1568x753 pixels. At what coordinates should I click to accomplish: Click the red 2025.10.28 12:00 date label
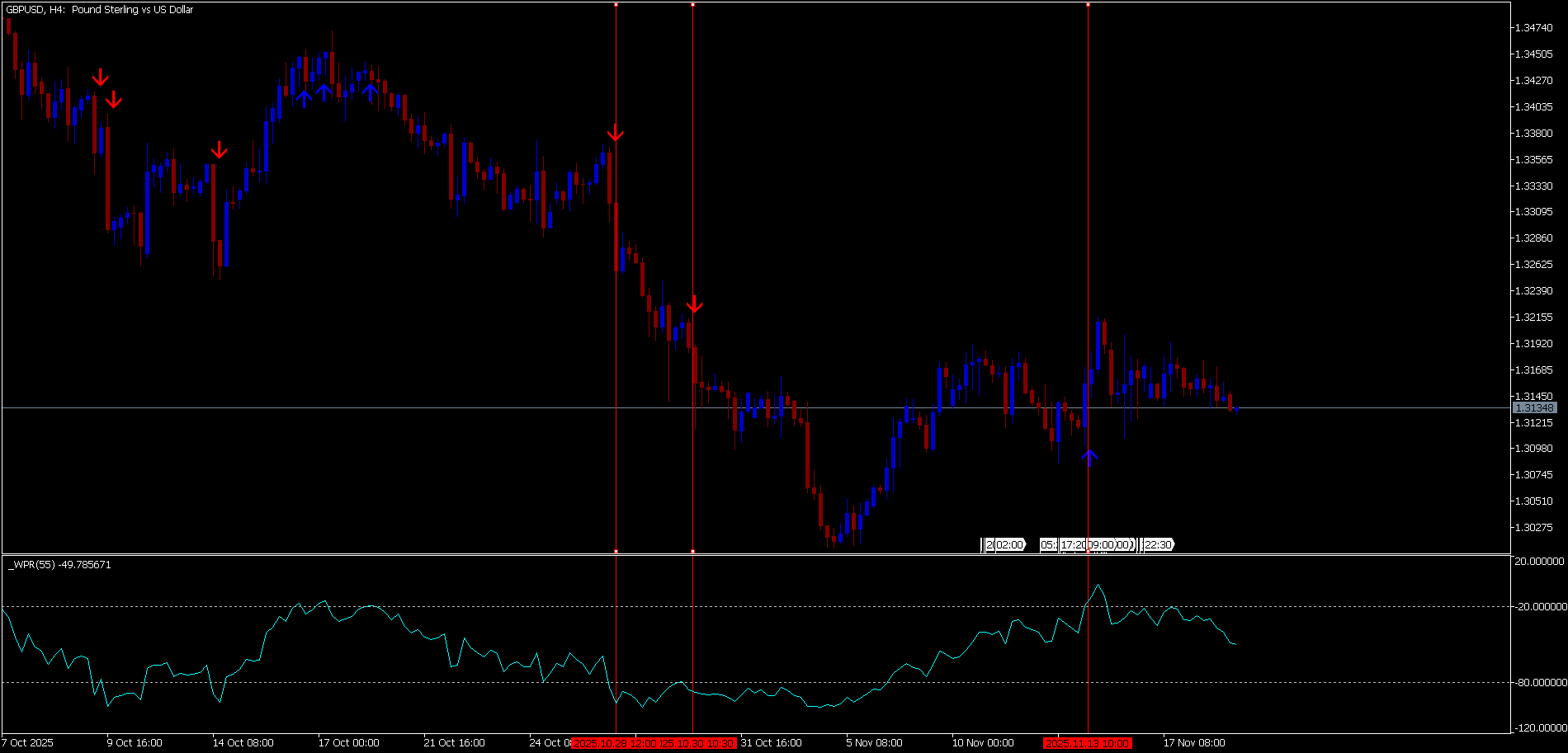[x=614, y=743]
